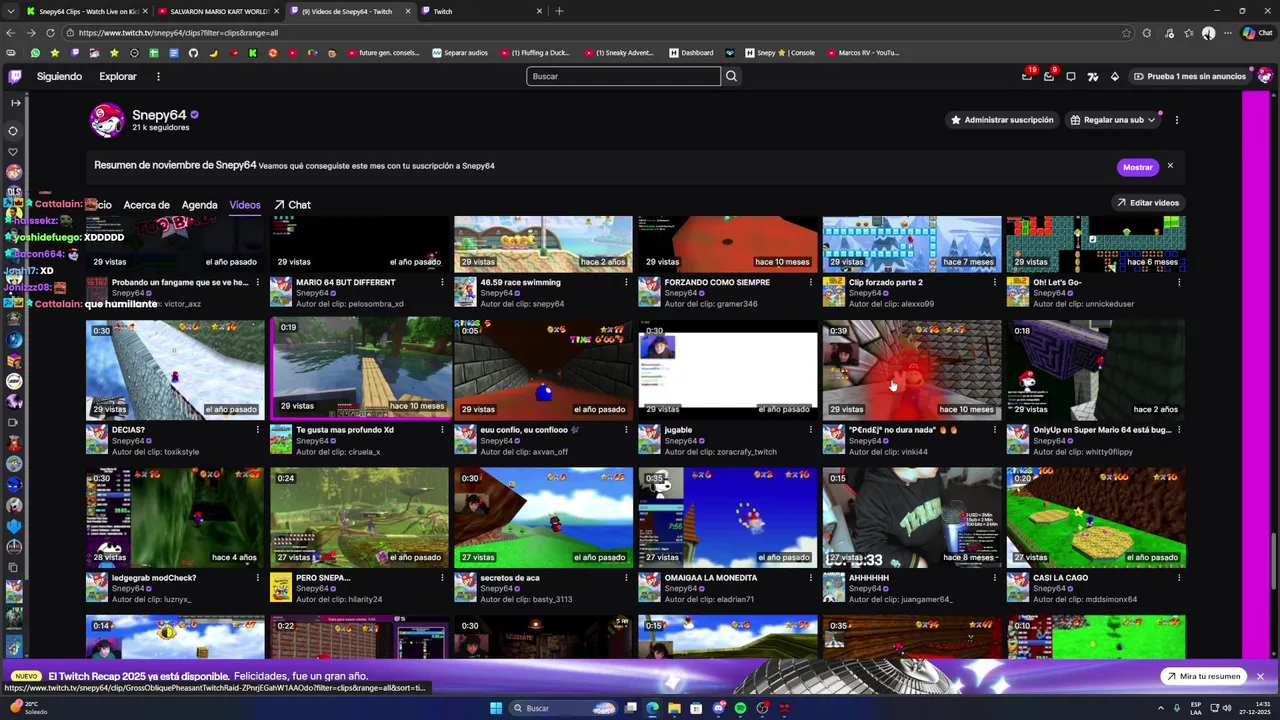1280x720 pixels.
Task: Open the Chat pop-out tab
Action: pyautogui.click(x=292, y=205)
